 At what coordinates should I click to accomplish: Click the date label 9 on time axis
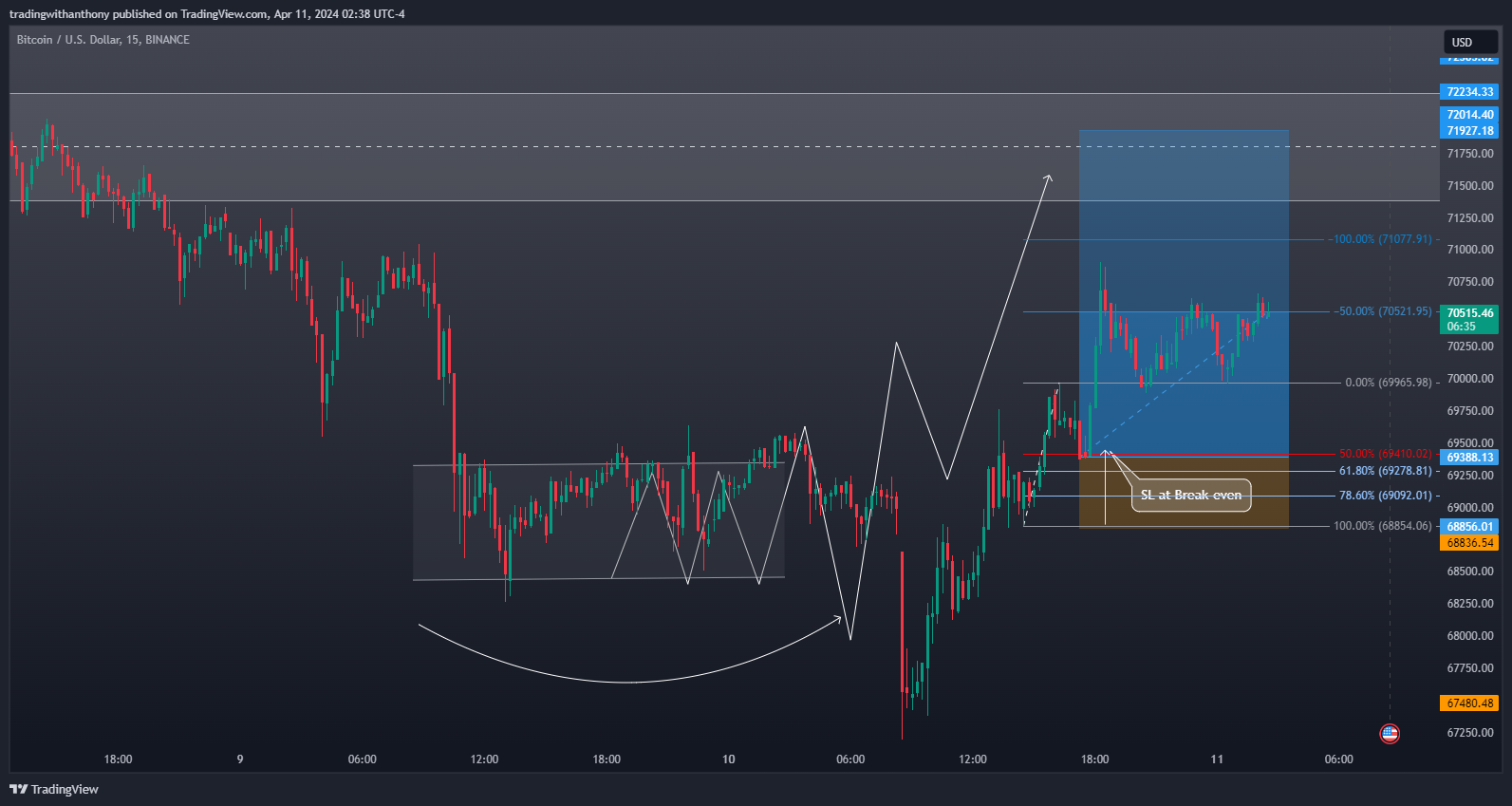point(240,759)
